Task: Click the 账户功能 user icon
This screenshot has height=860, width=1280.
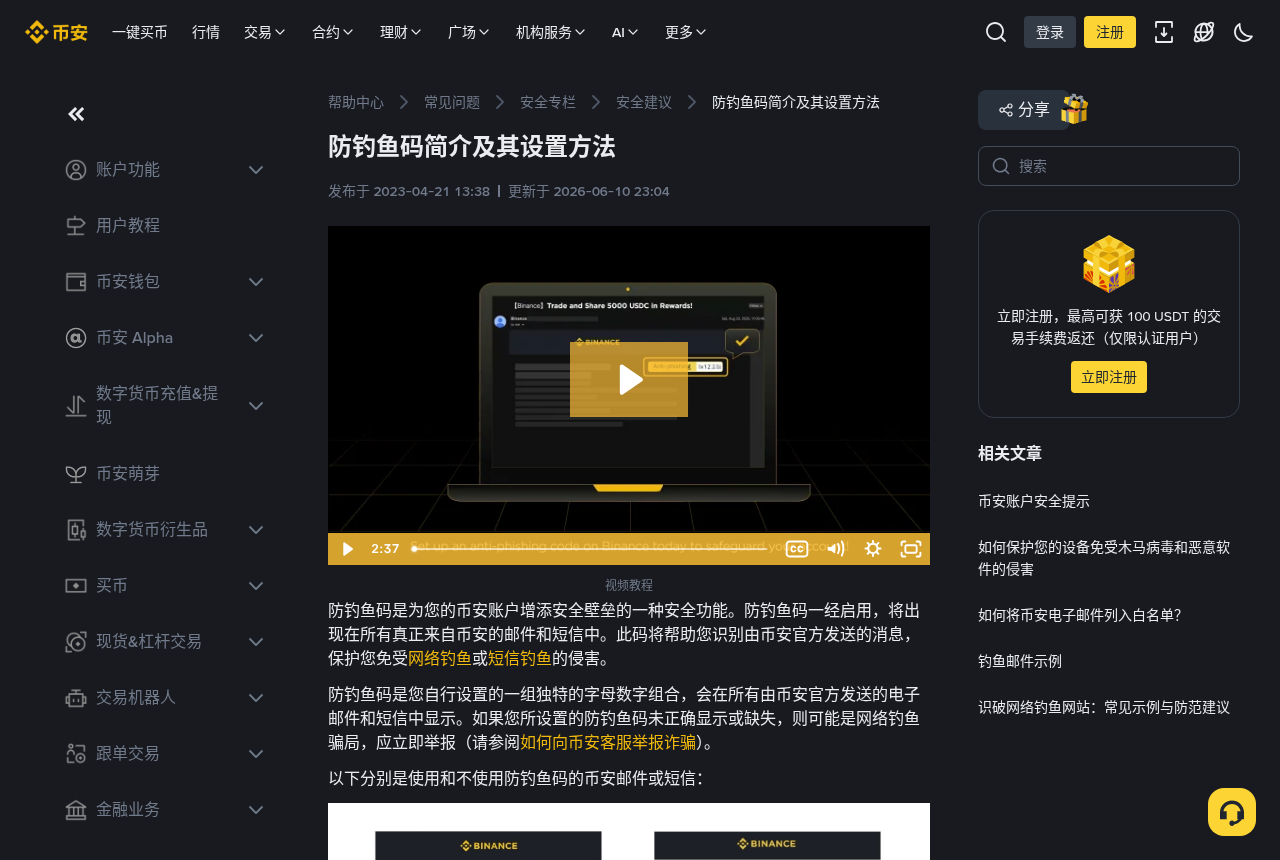Action: [76, 170]
